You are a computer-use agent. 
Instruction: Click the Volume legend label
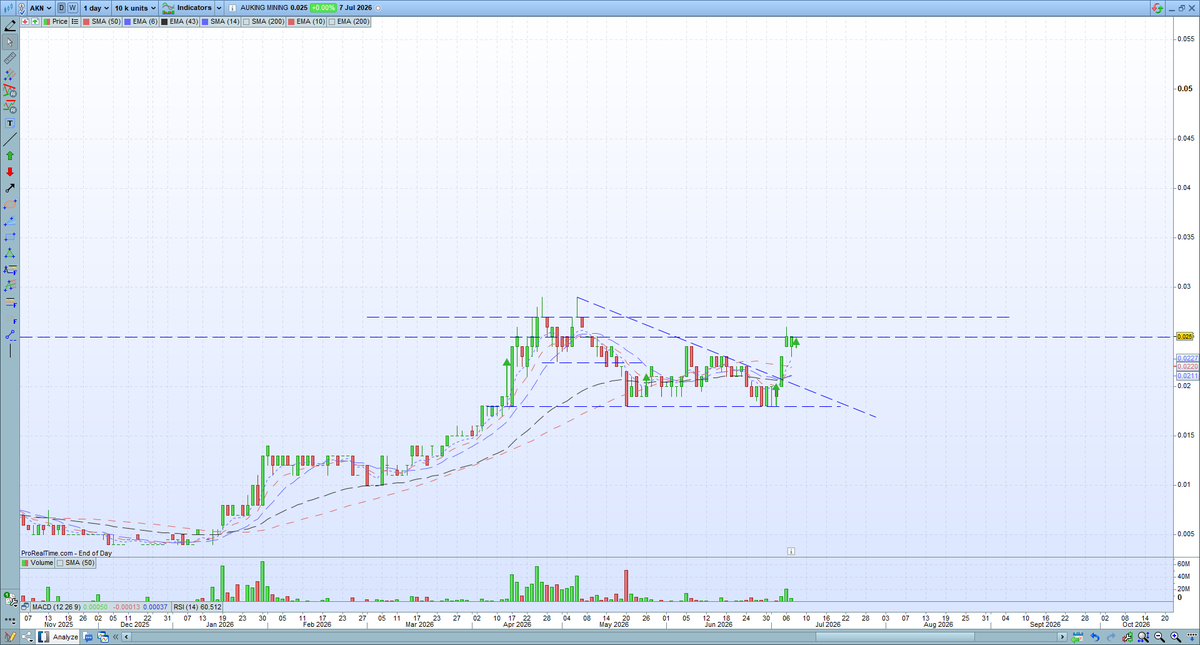point(37,564)
